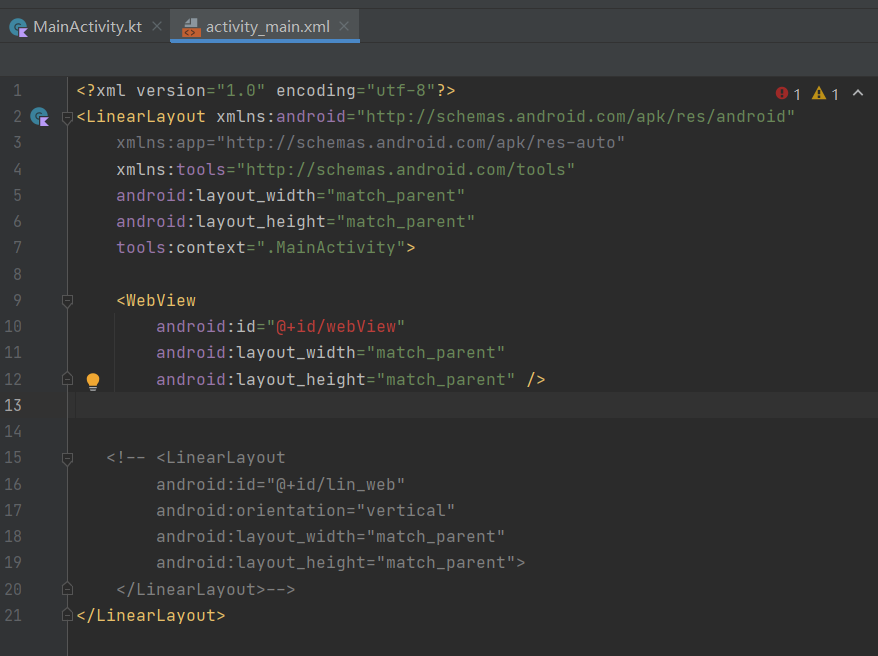Click the xmlns:tools namespace declaration on line 4

(345, 169)
